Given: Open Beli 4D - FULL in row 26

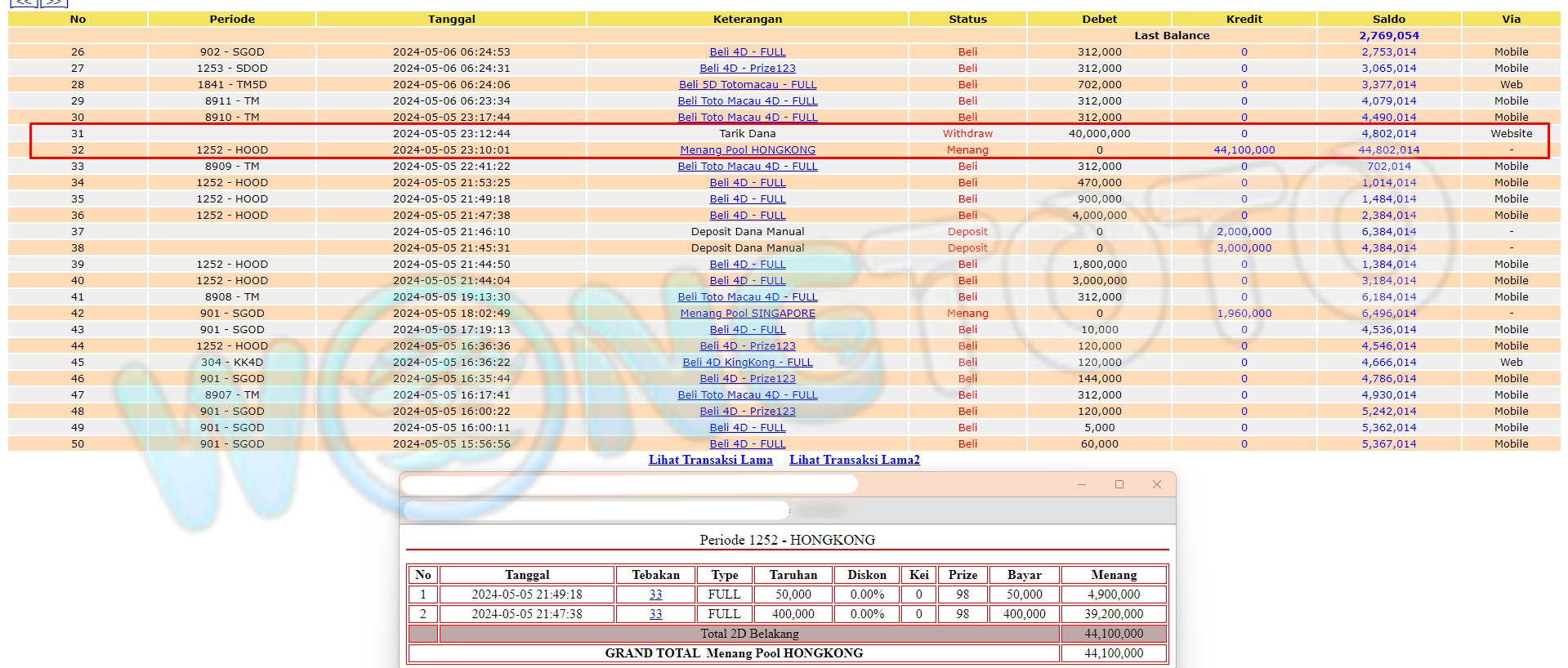Looking at the screenshot, I should pyautogui.click(x=747, y=52).
